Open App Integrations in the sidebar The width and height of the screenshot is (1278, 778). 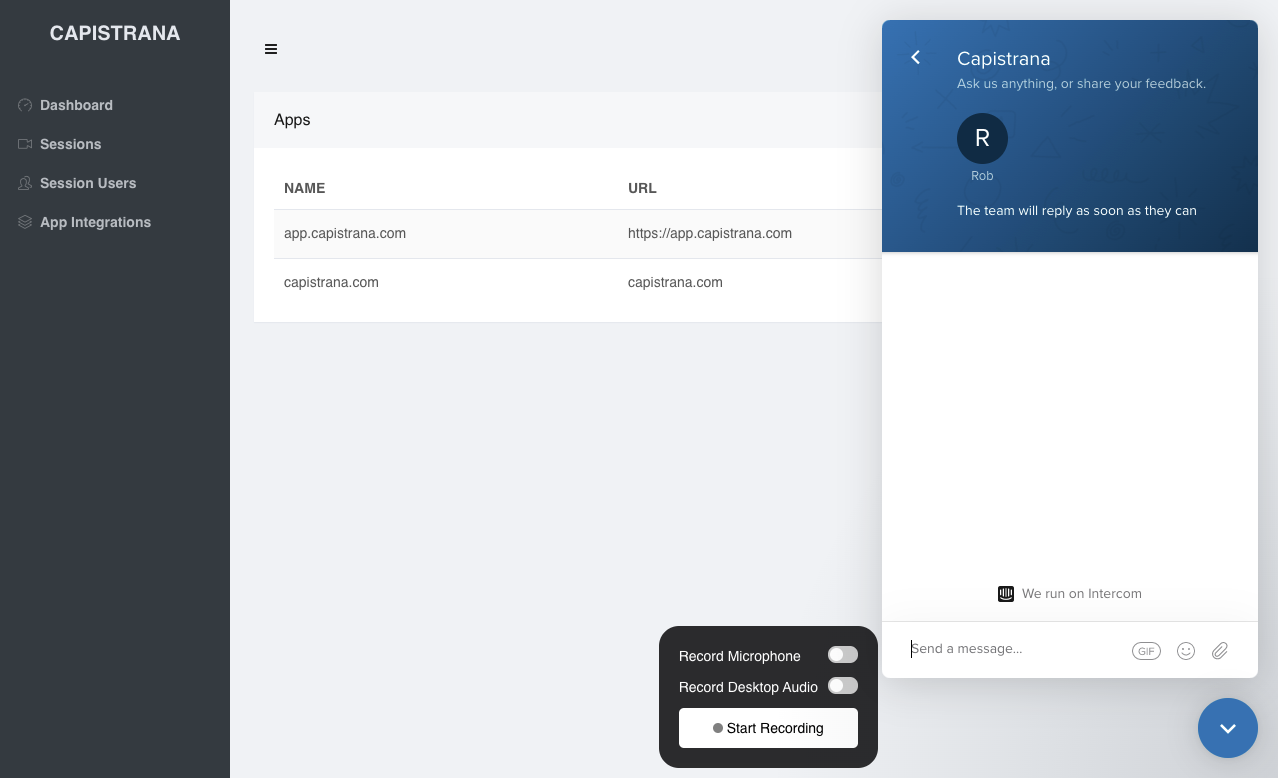click(95, 222)
